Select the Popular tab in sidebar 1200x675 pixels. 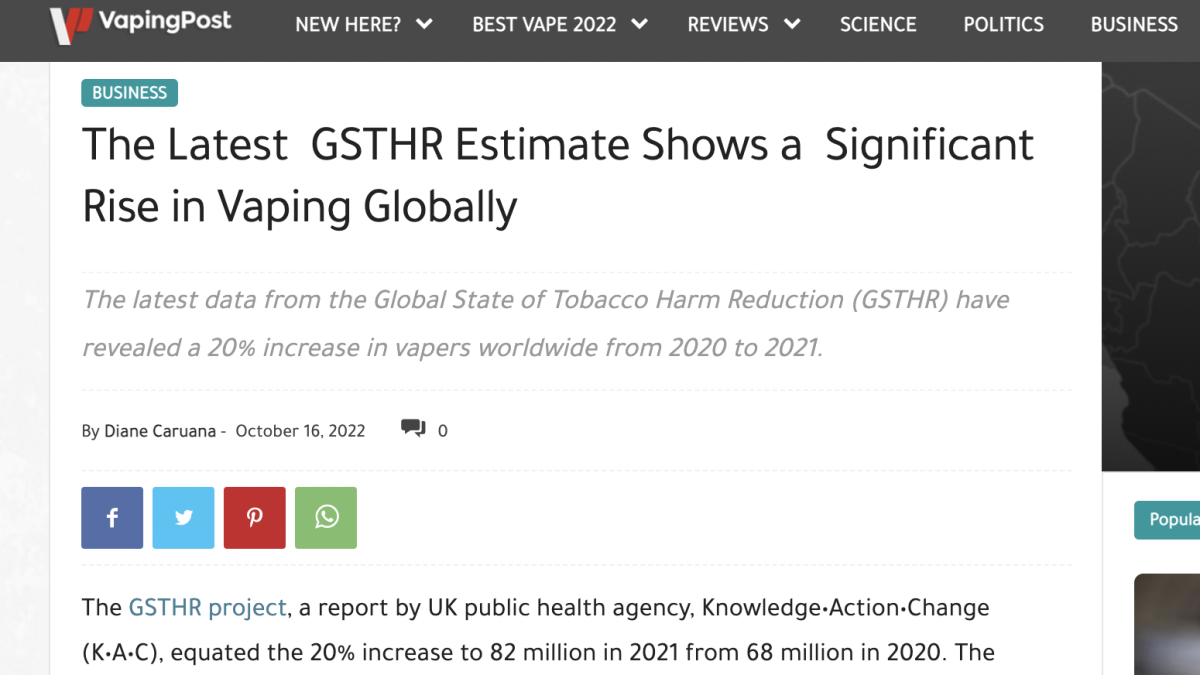(1172, 520)
